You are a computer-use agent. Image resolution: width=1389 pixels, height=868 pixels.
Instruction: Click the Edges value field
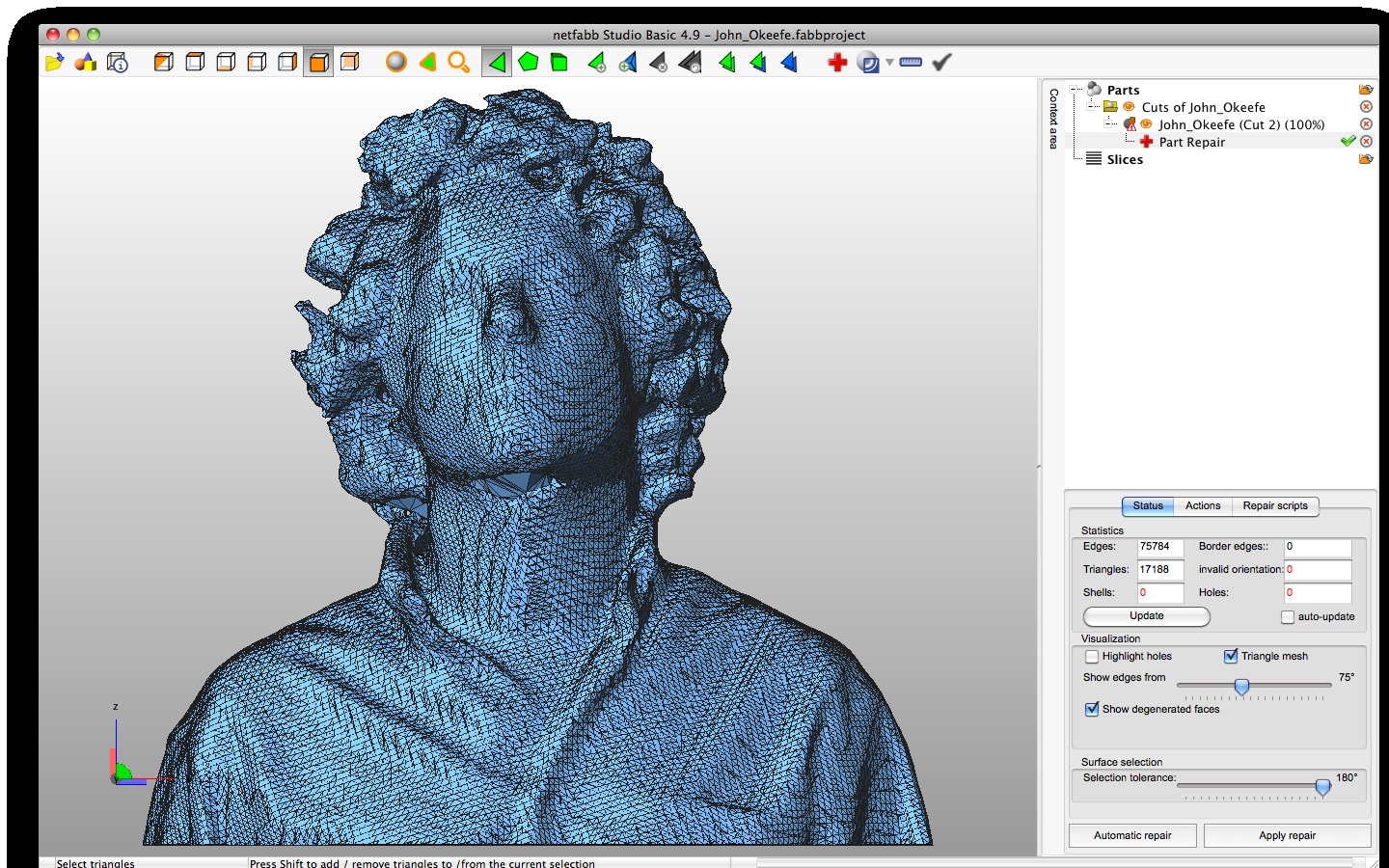pyautogui.click(x=1160, y=548)
